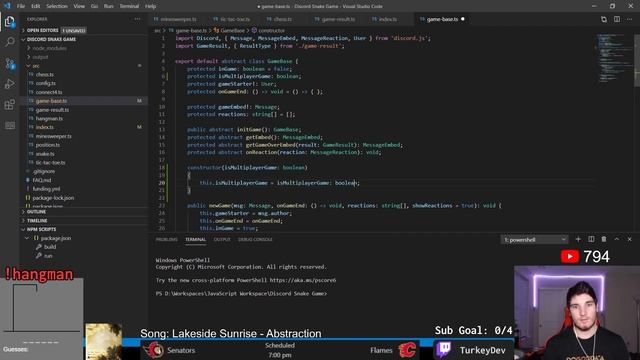Open game-result.ts in the explorer tree

tap(52, 110)
